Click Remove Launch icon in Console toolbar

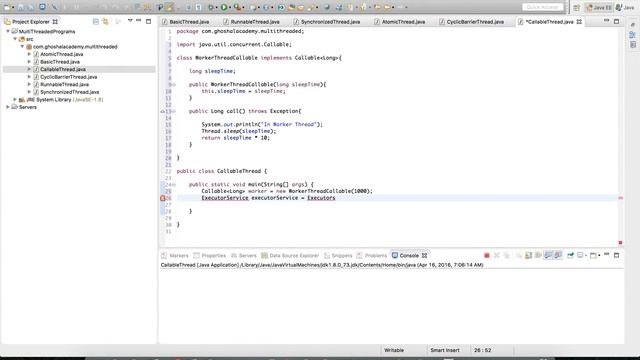(497, 256)
